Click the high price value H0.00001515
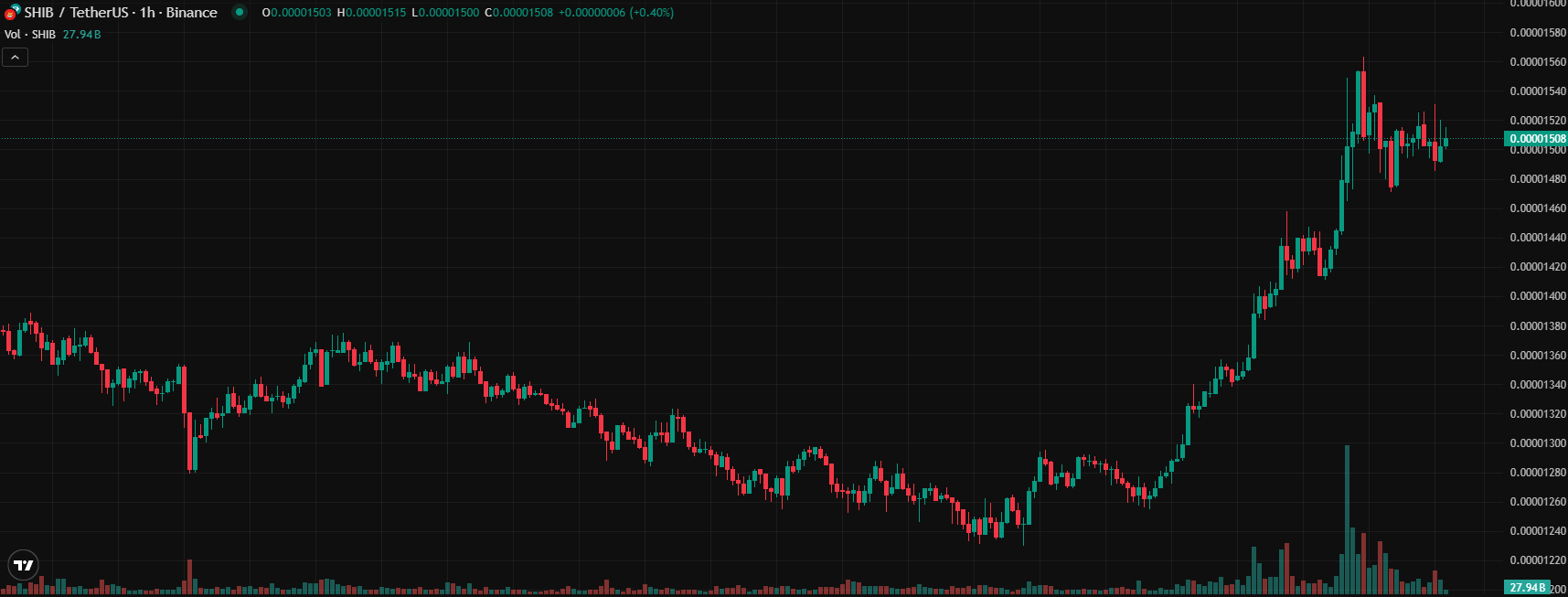Image resolution: width=1568 pixels, height=597 pixels. click(x=371, y=13)
